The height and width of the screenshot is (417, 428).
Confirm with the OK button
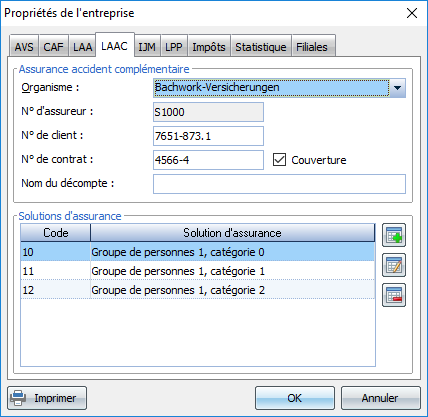(295, 398)
